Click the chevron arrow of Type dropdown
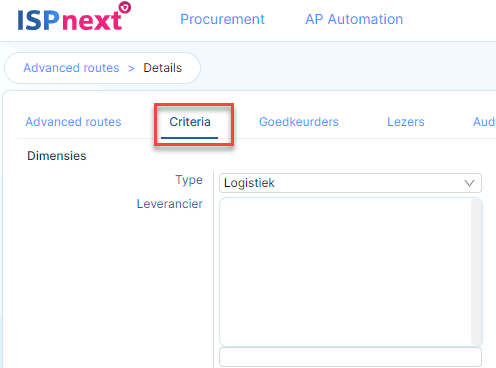This screenshot has height=368, width=496. coord(469,183)
